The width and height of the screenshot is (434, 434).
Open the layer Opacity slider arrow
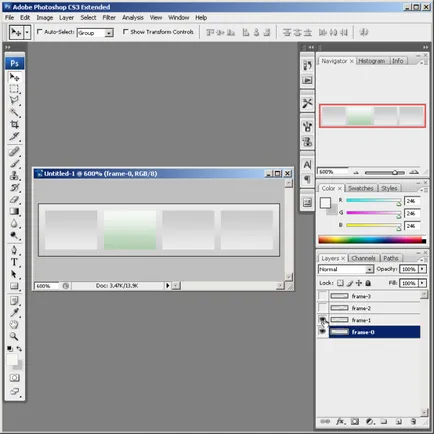(x=422, y=269)
